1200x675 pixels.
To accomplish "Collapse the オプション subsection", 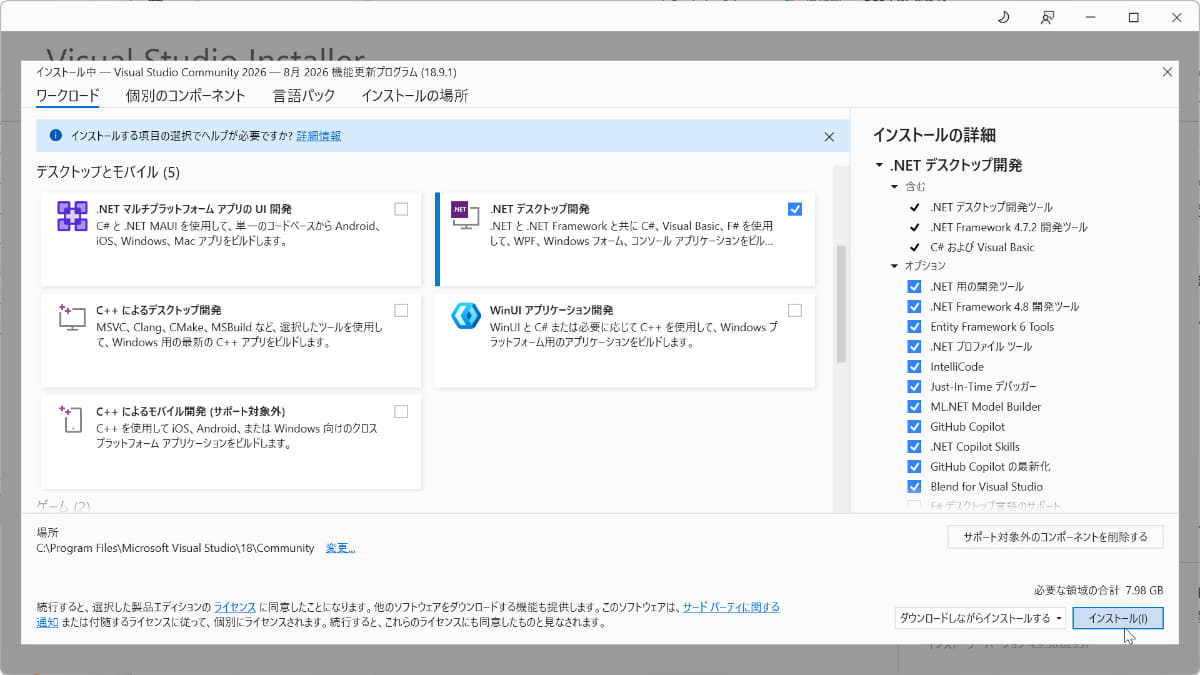I will (x=895, y=266).
